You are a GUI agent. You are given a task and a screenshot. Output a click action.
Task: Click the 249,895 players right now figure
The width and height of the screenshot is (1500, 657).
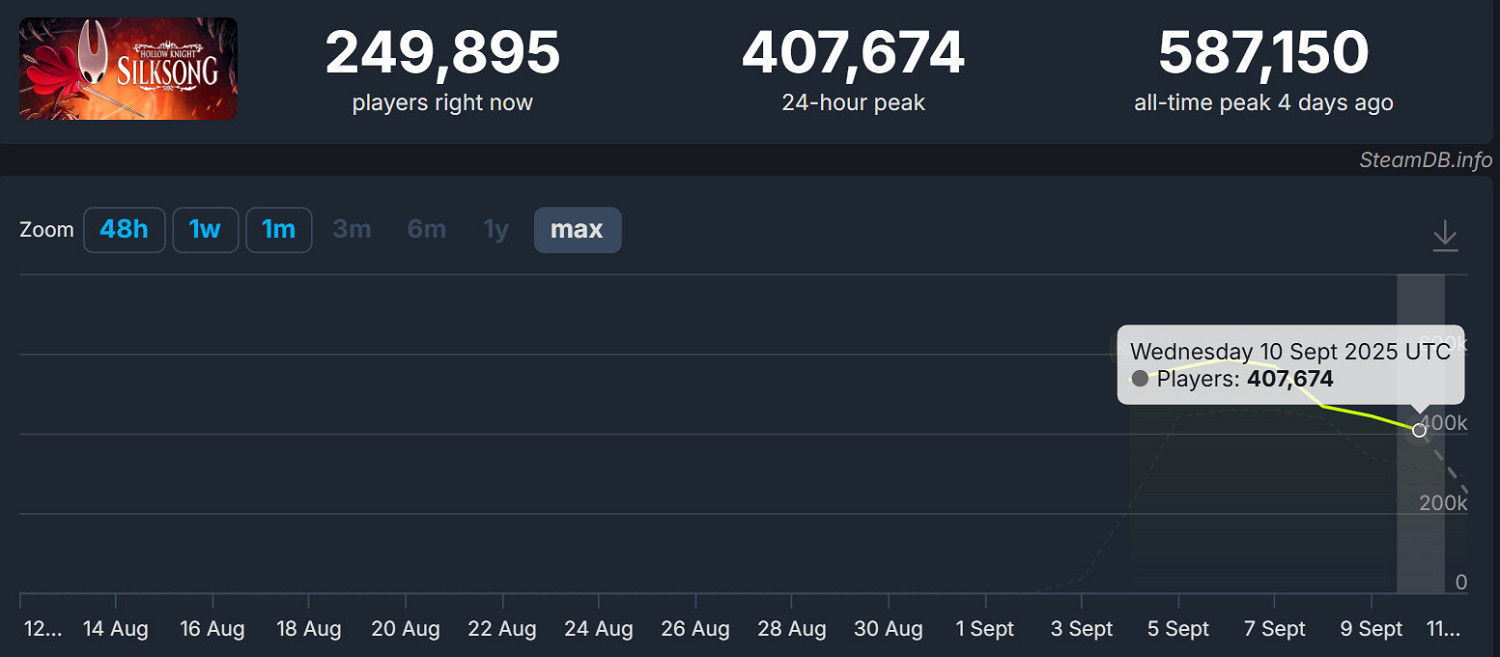[442, 54]
